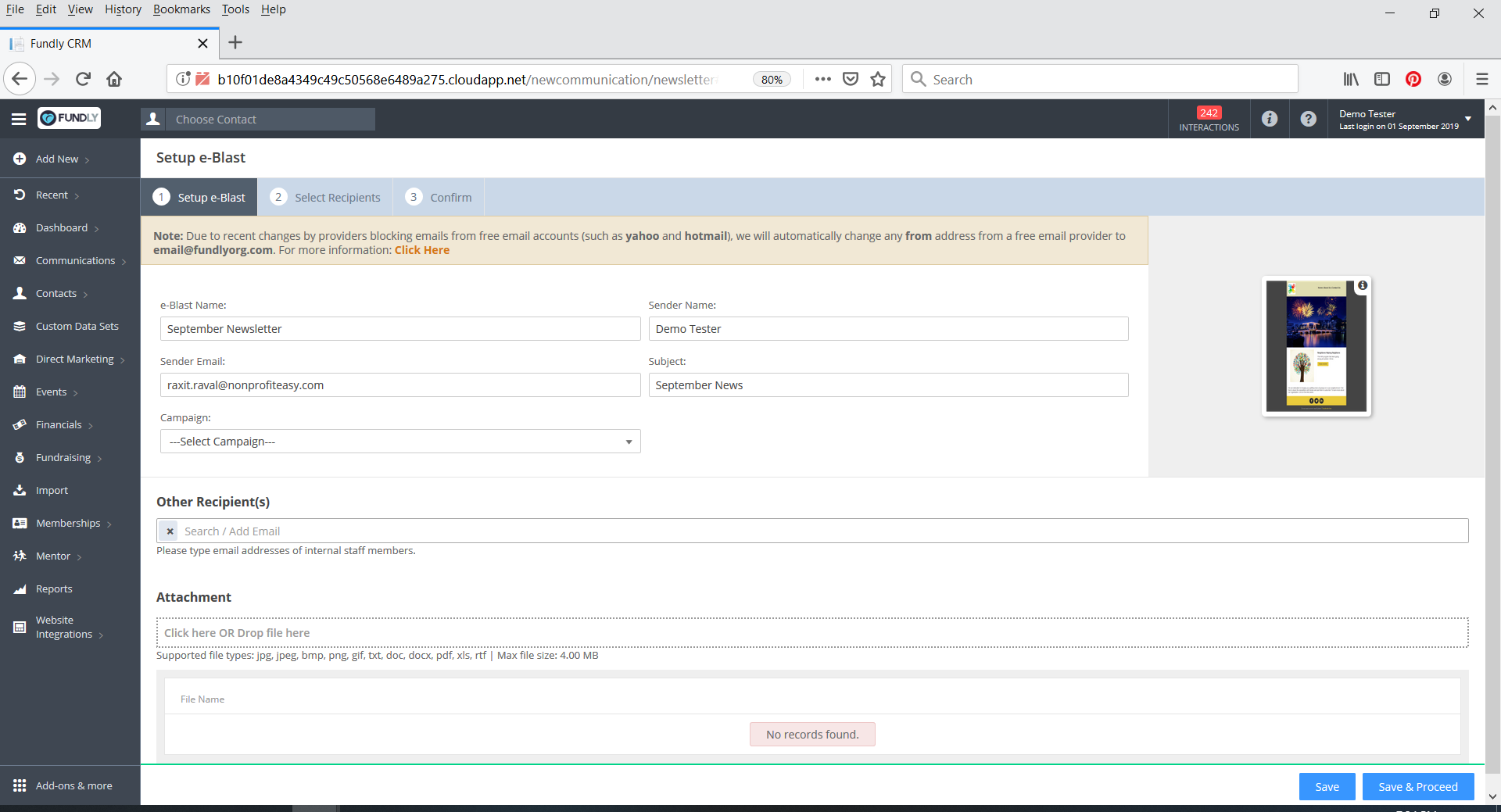This screenshot has width=1501, height=812.
Task: Click the attachment drop file area
Action: (x=811, y=633)
